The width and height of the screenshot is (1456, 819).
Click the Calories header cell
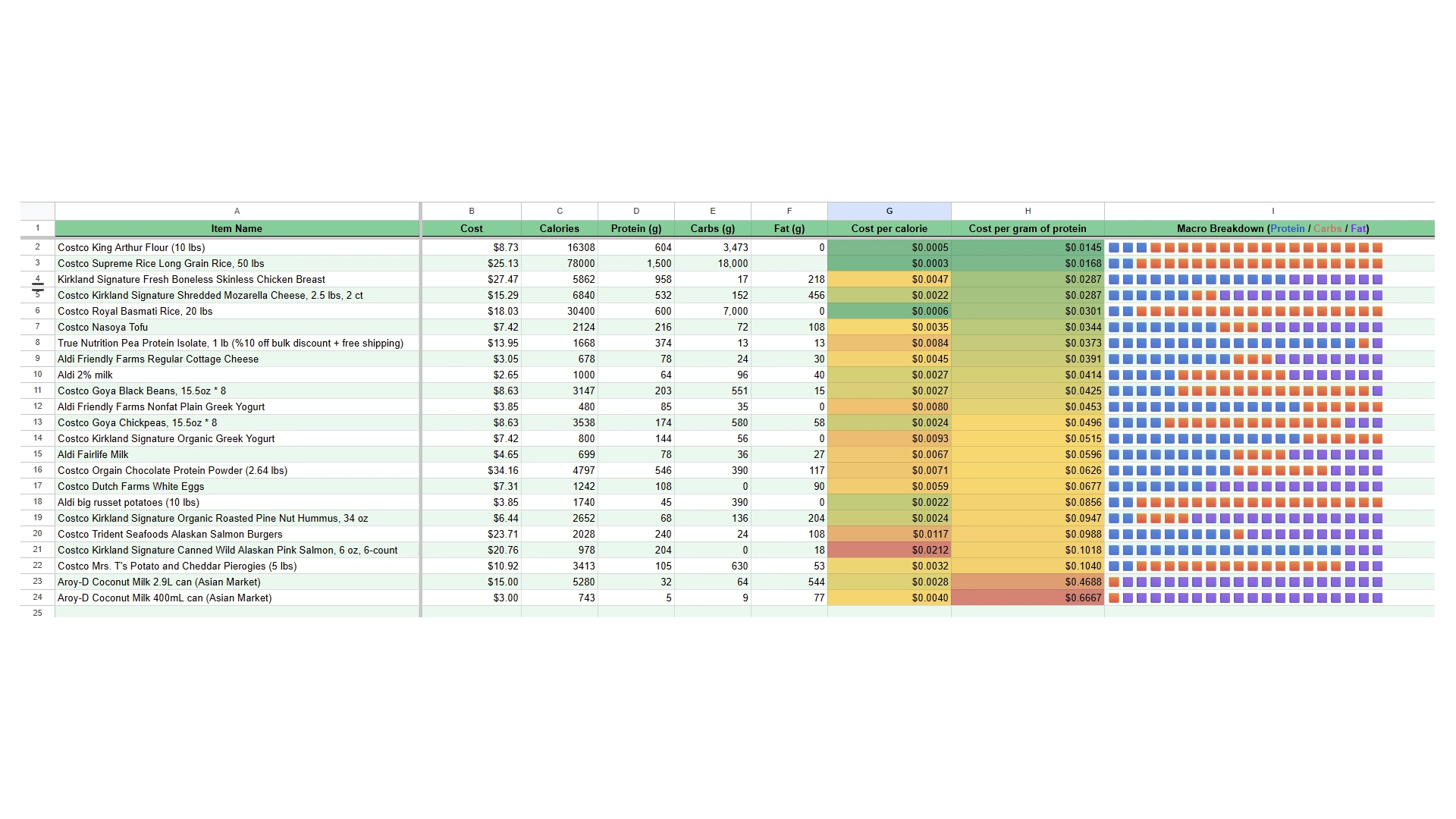559,228
